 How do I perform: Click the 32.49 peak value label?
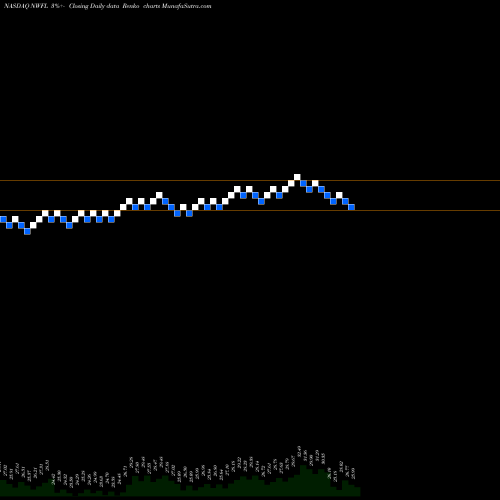click(x=299, y=451)
